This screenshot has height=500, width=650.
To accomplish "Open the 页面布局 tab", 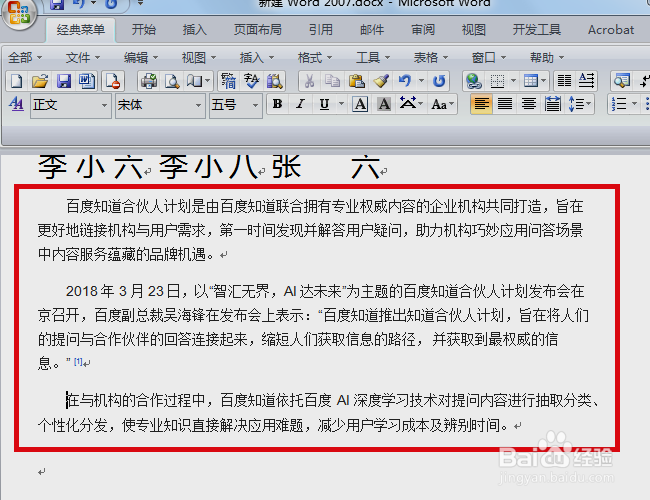I will [257, 30].
